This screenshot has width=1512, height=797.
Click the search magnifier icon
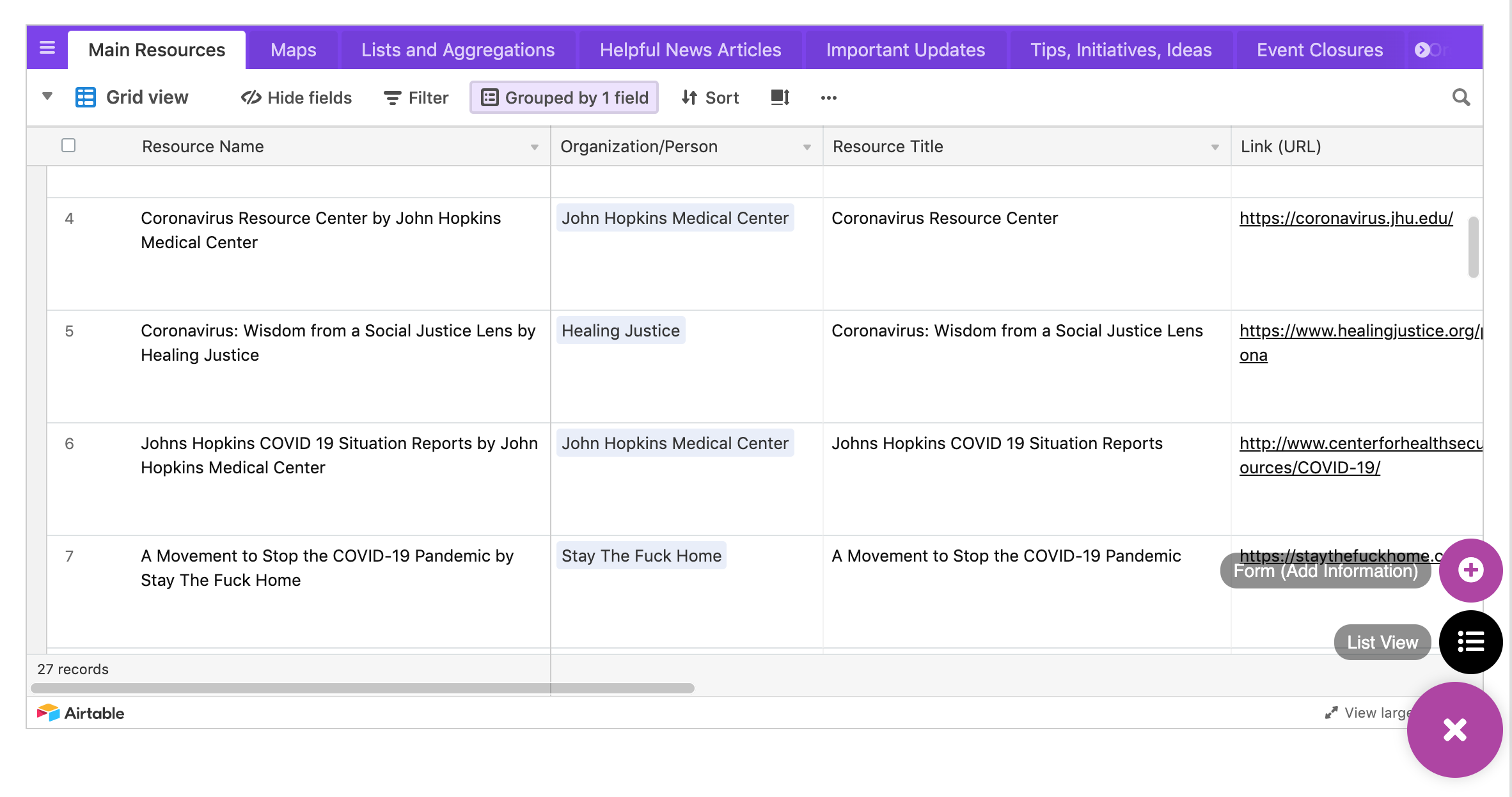[x=1461, y=97]
